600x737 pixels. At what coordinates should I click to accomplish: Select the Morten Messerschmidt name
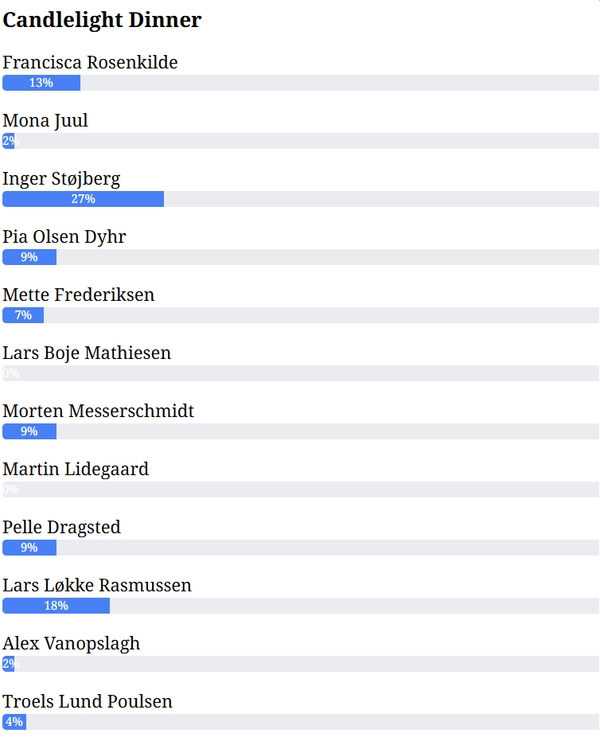click(x=98, y=411)
